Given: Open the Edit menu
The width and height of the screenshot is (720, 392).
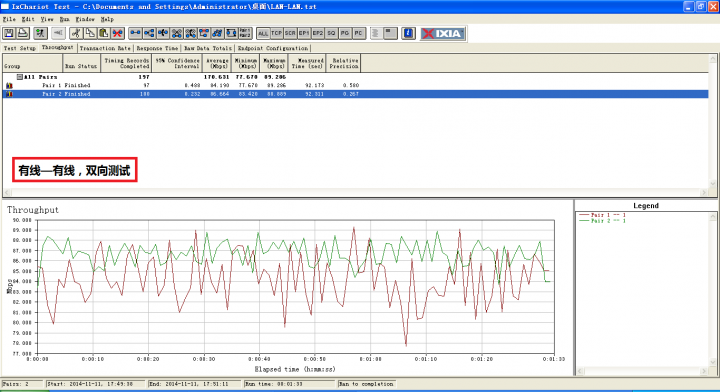Looking at the screenshot, I should [28, 19].
